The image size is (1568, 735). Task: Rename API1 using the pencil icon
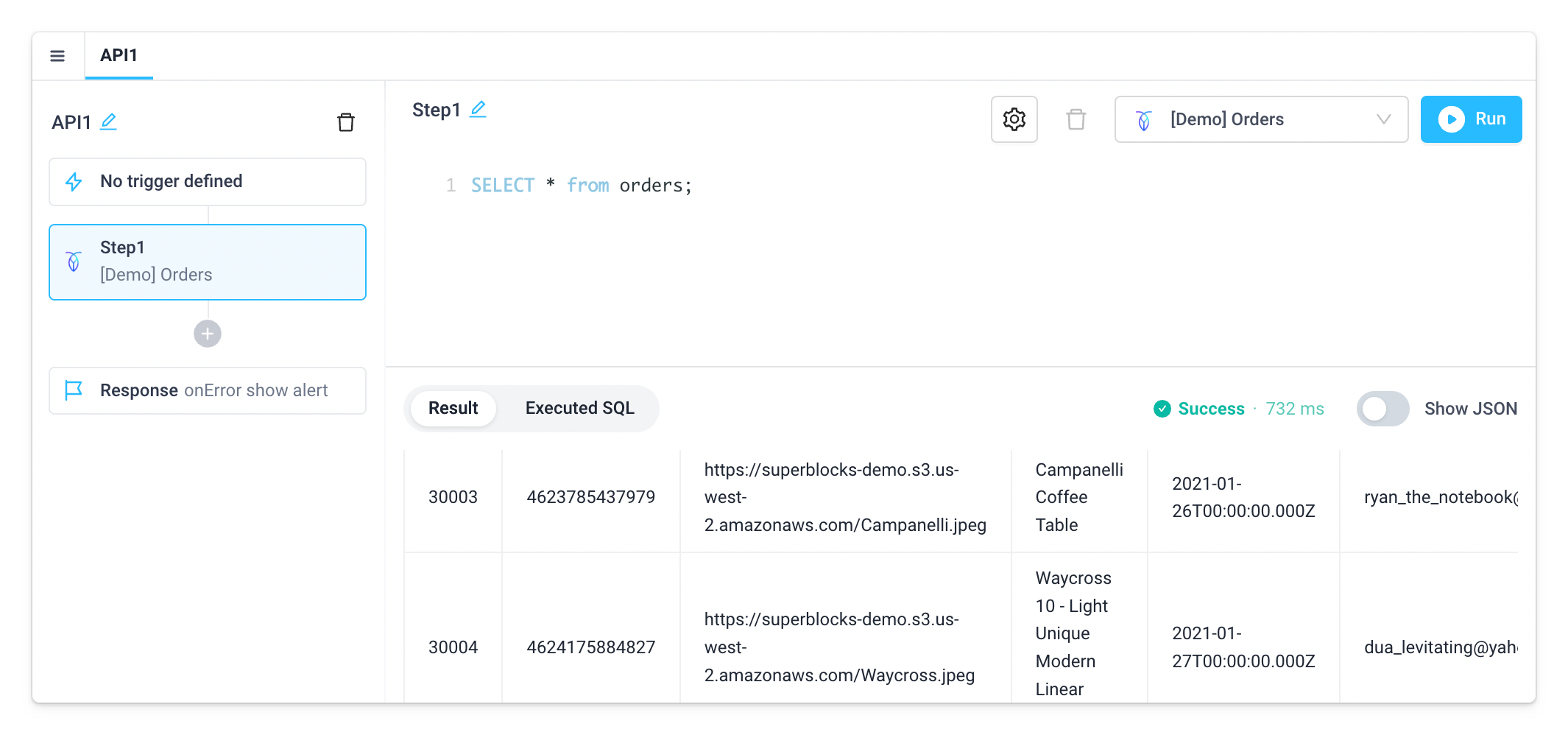click(108, 122)
